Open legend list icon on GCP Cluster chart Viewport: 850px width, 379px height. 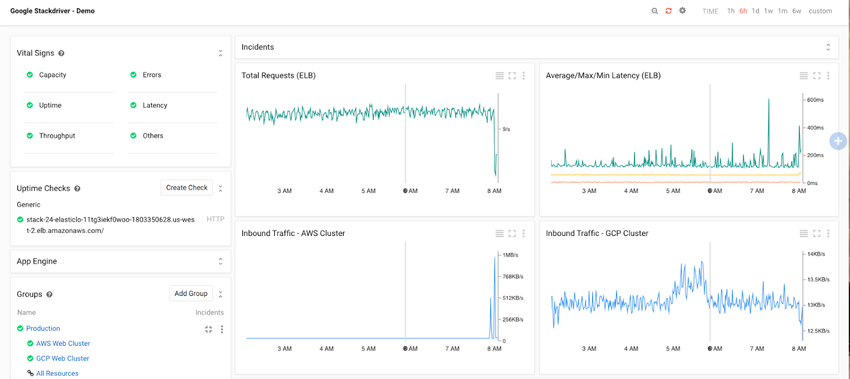[804, 233]
